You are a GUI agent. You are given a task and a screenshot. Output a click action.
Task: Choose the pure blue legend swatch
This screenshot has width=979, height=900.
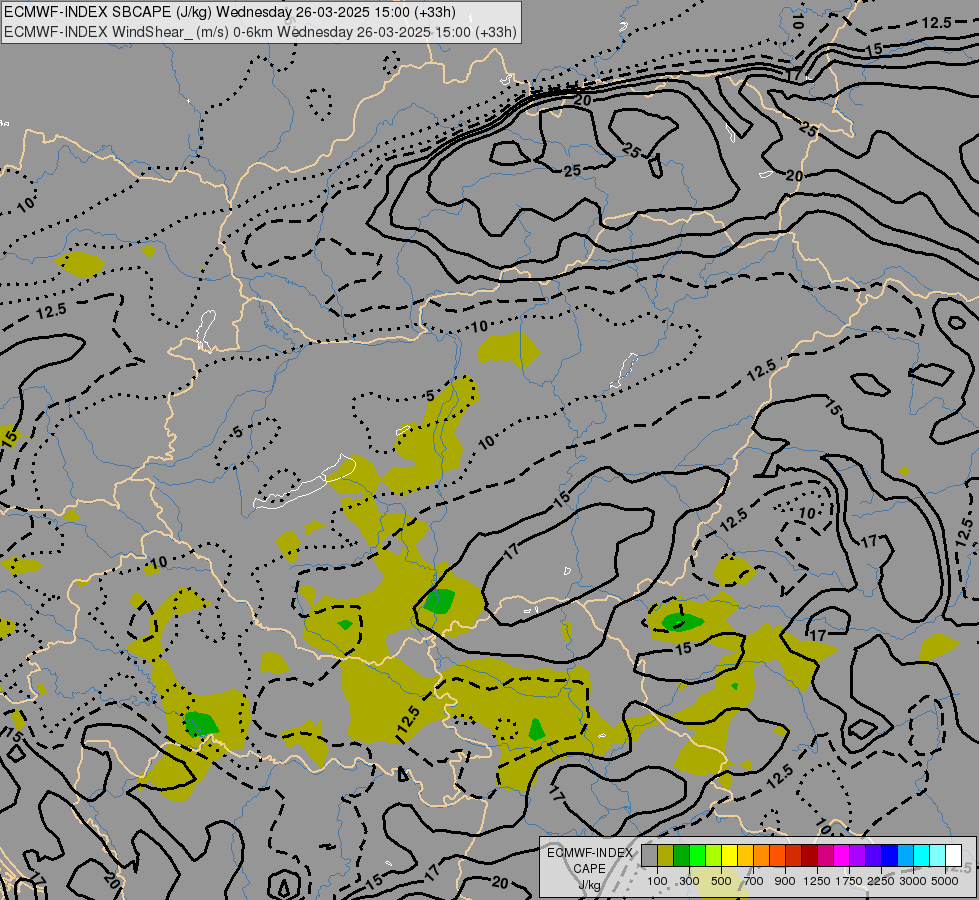tap(889, 855)
